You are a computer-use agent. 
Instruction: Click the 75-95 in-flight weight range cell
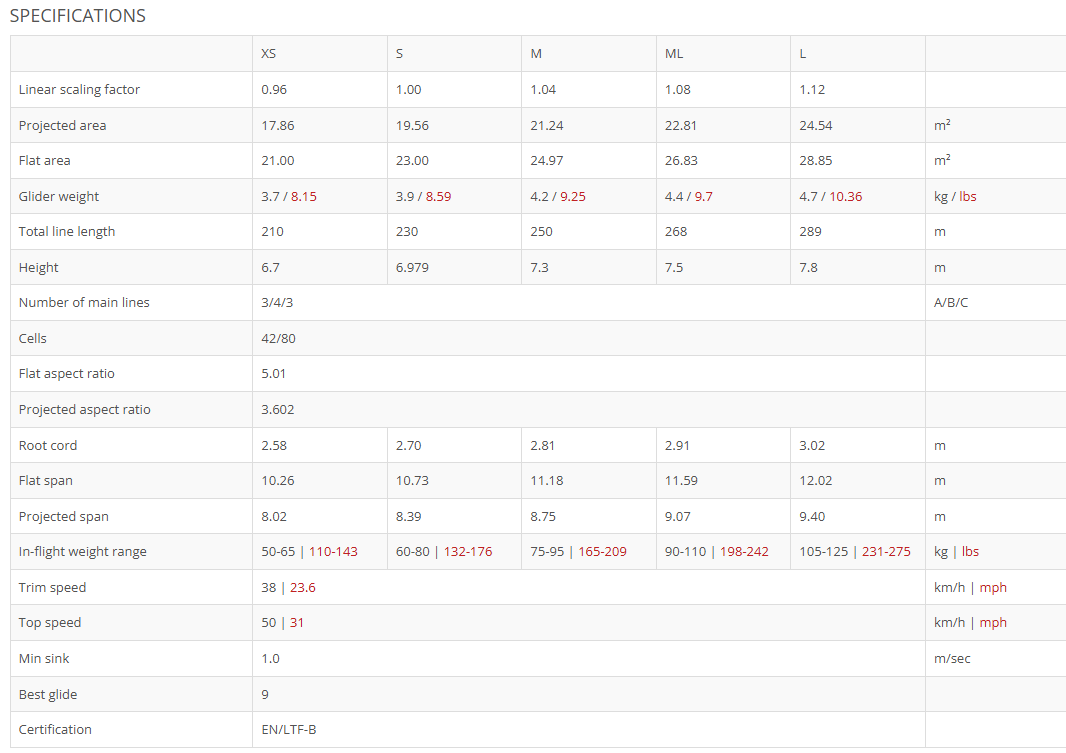(546, 552)
